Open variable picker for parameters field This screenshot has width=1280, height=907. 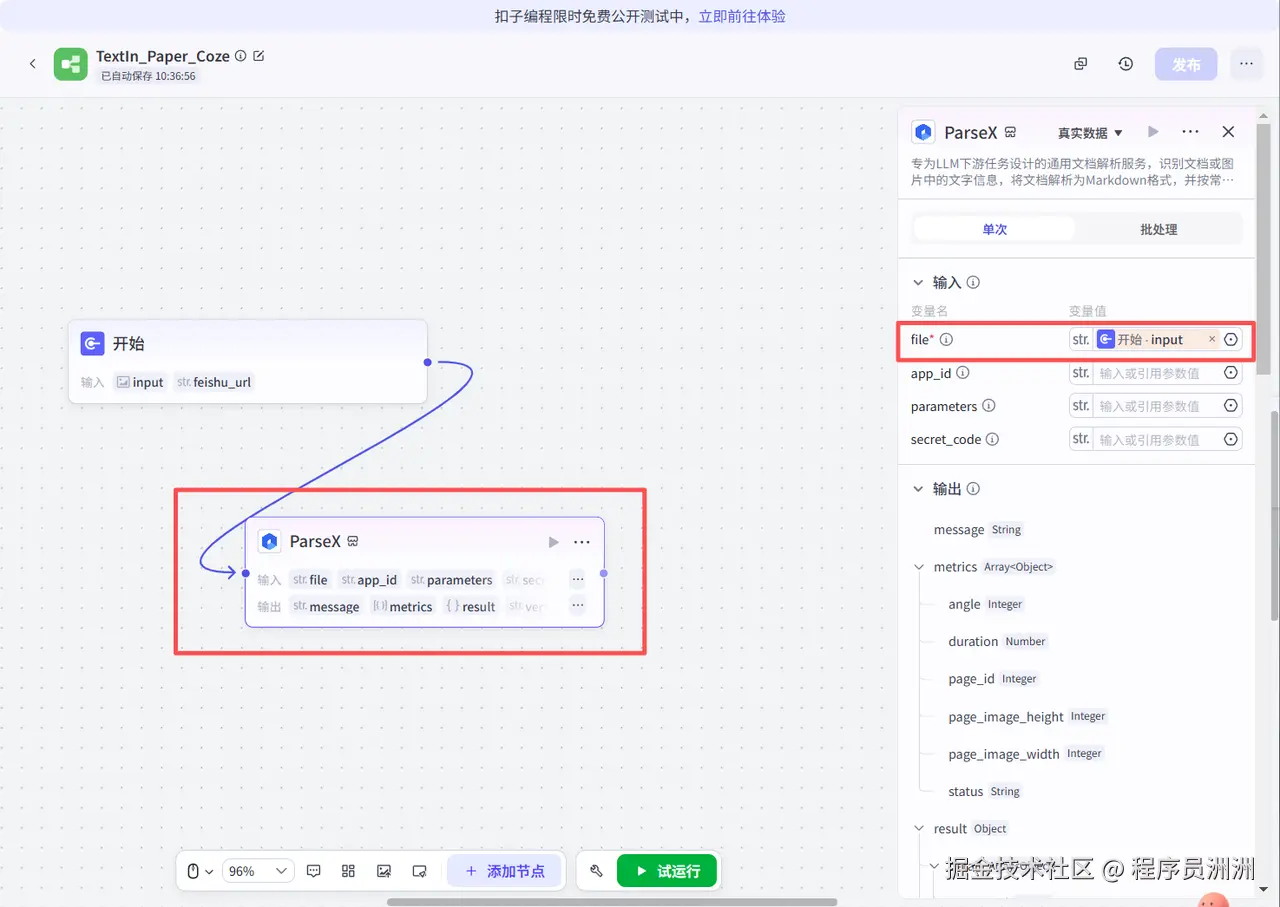[x=1231, y=406]
